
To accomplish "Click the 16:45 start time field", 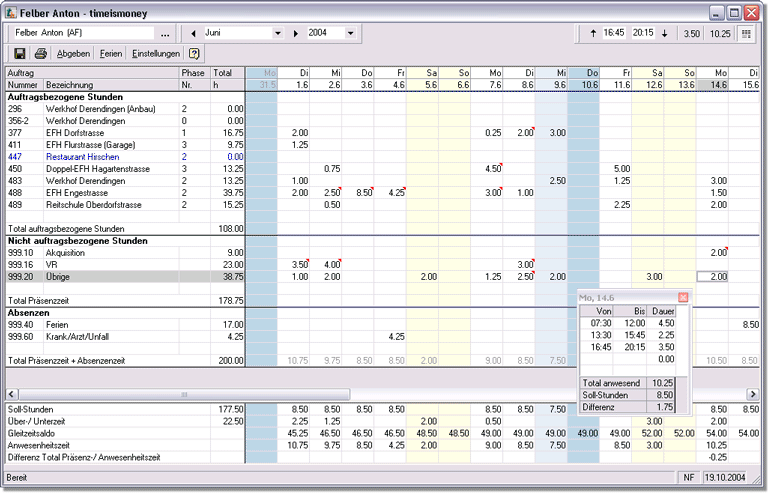I will (614, 33).
